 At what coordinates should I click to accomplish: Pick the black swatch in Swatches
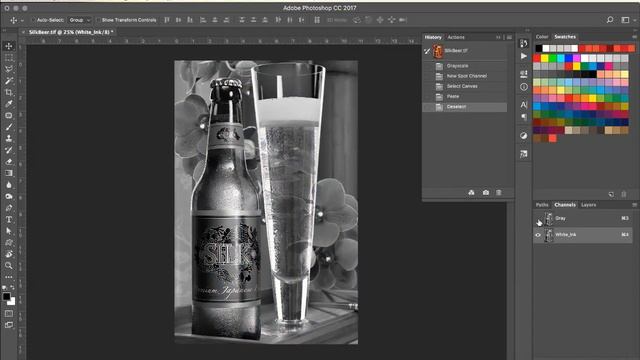tap(539, 49)
